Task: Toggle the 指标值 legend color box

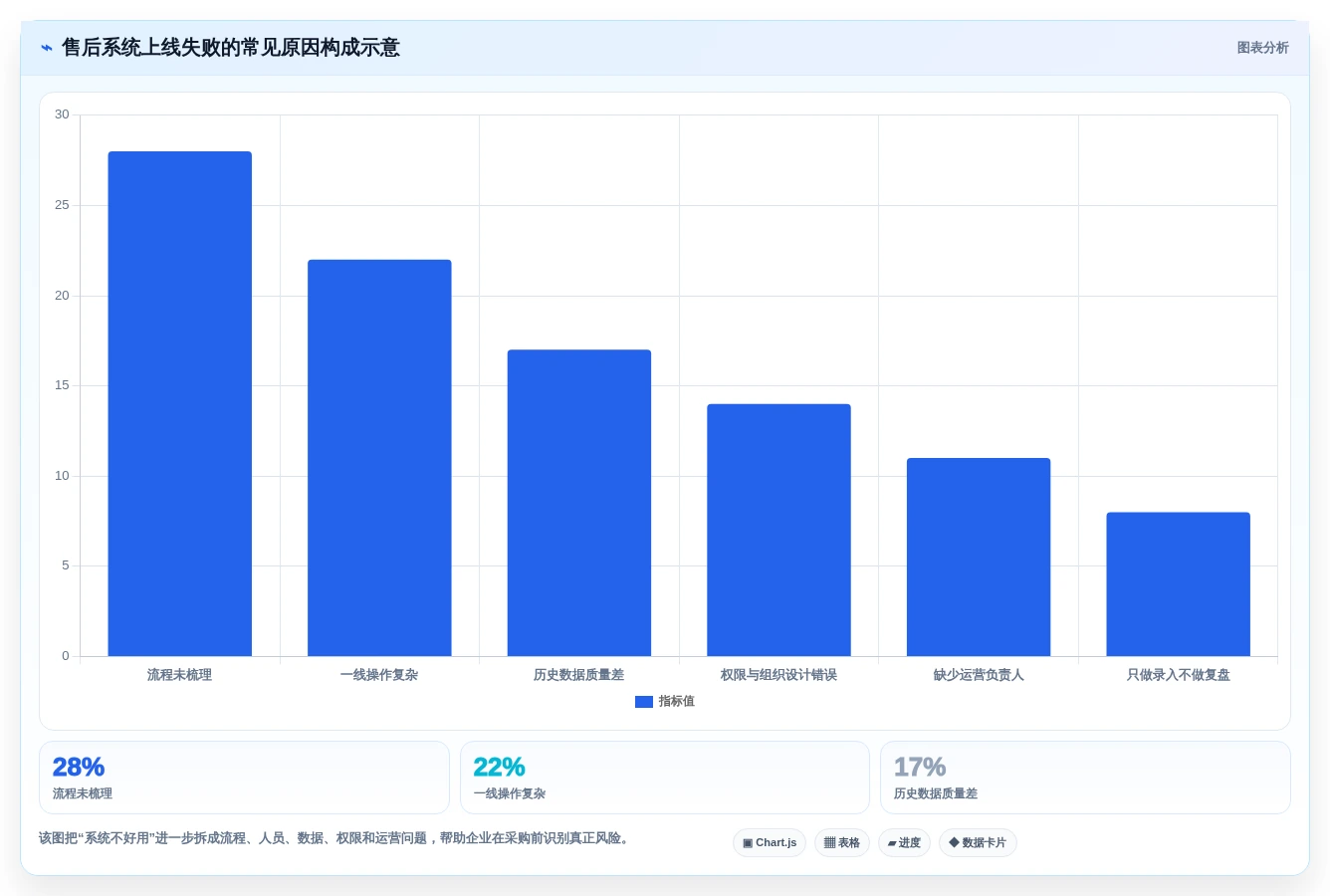Action: click(644, 702)
